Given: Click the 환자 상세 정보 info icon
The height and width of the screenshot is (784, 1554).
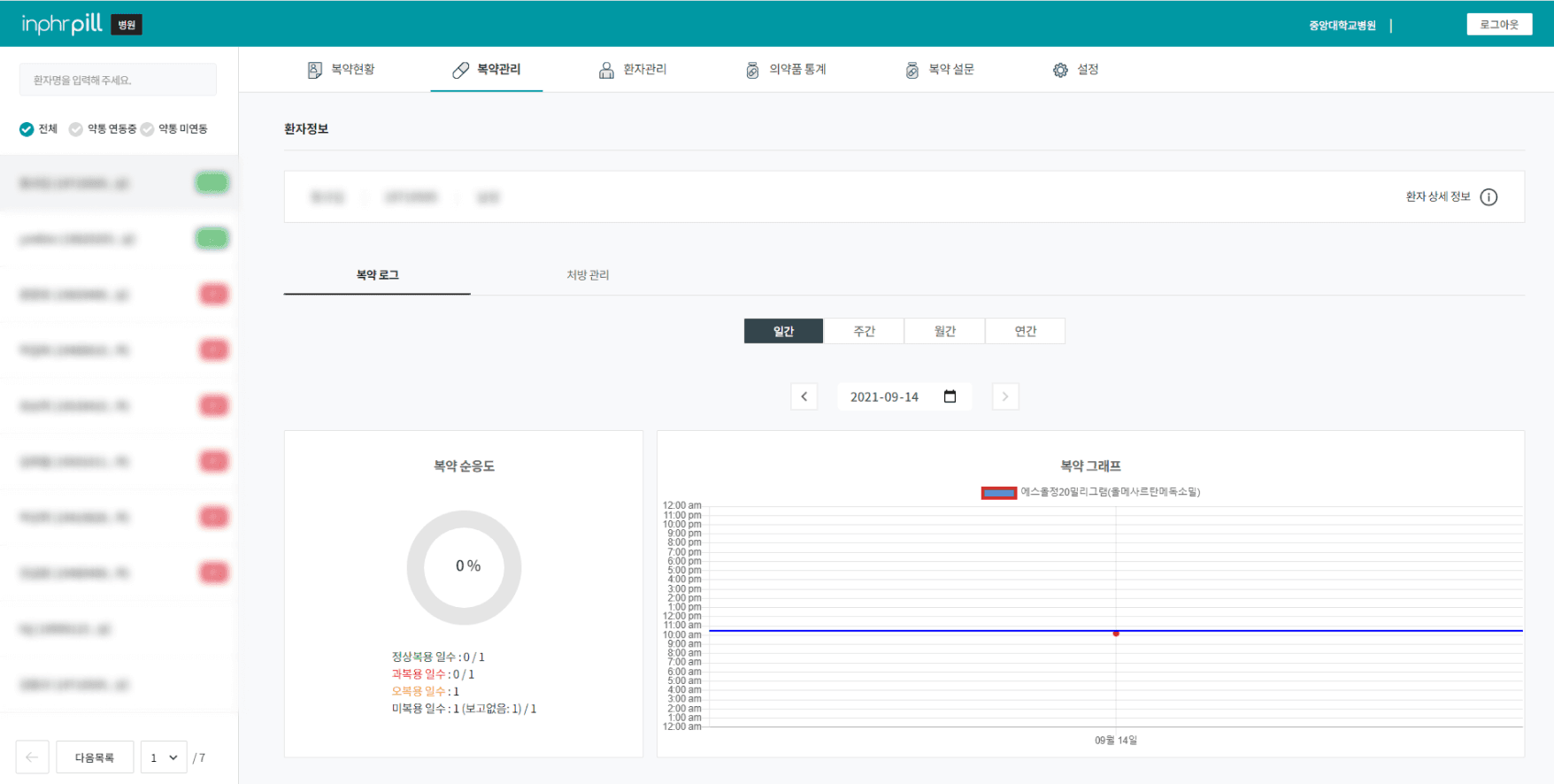Looking at the screenshot, I should pyautogui.click(x=1489, y=197).
